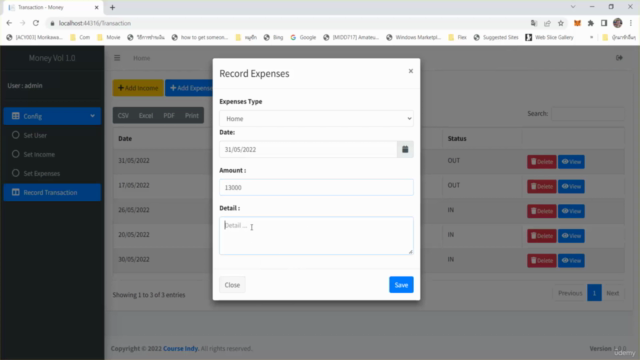Close the Transaction - Money tab
The image size is (640, 360).
(x=97, y=7)
